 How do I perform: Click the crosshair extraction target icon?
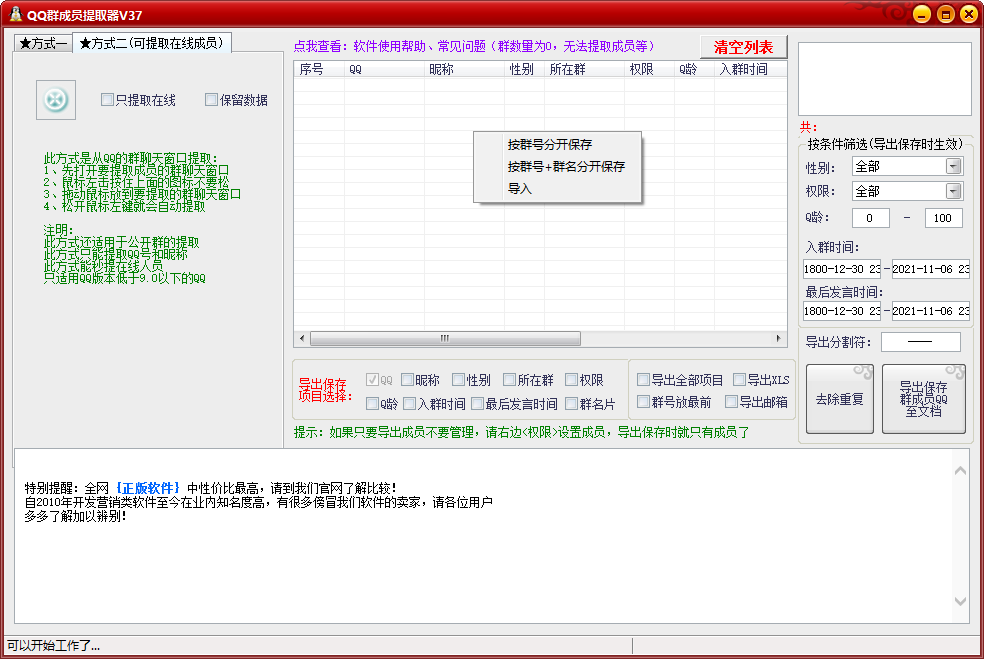pos(56,100)
